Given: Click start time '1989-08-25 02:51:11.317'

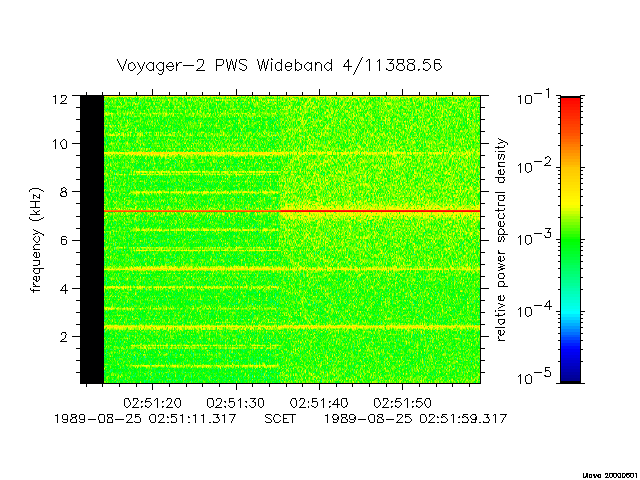Looking at the screenshot, I should (x=145, y=419).
